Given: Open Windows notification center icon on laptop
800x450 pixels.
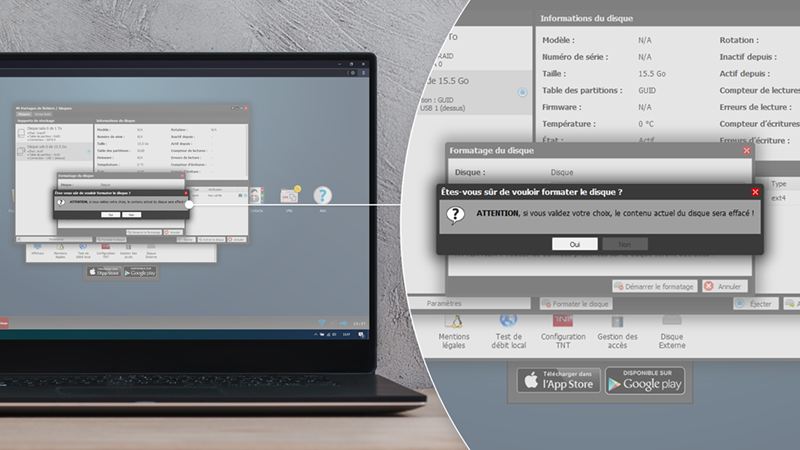Looking at the screenshot, I should pos(361,335).
